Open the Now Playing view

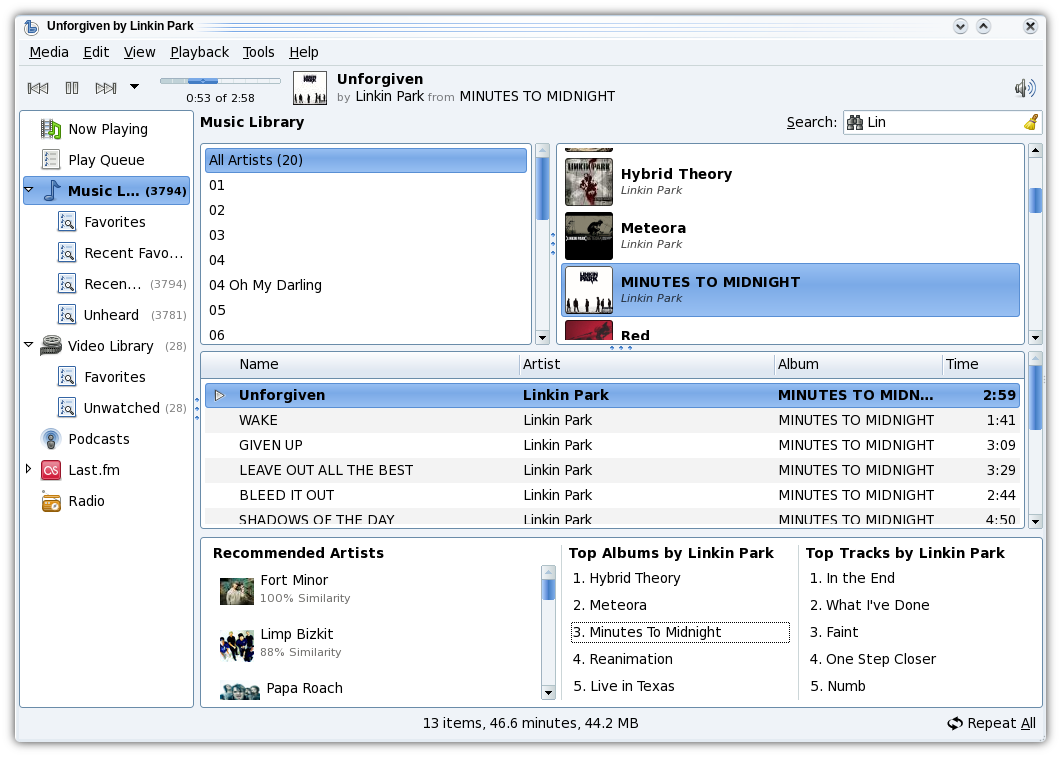tap(107, 129)
